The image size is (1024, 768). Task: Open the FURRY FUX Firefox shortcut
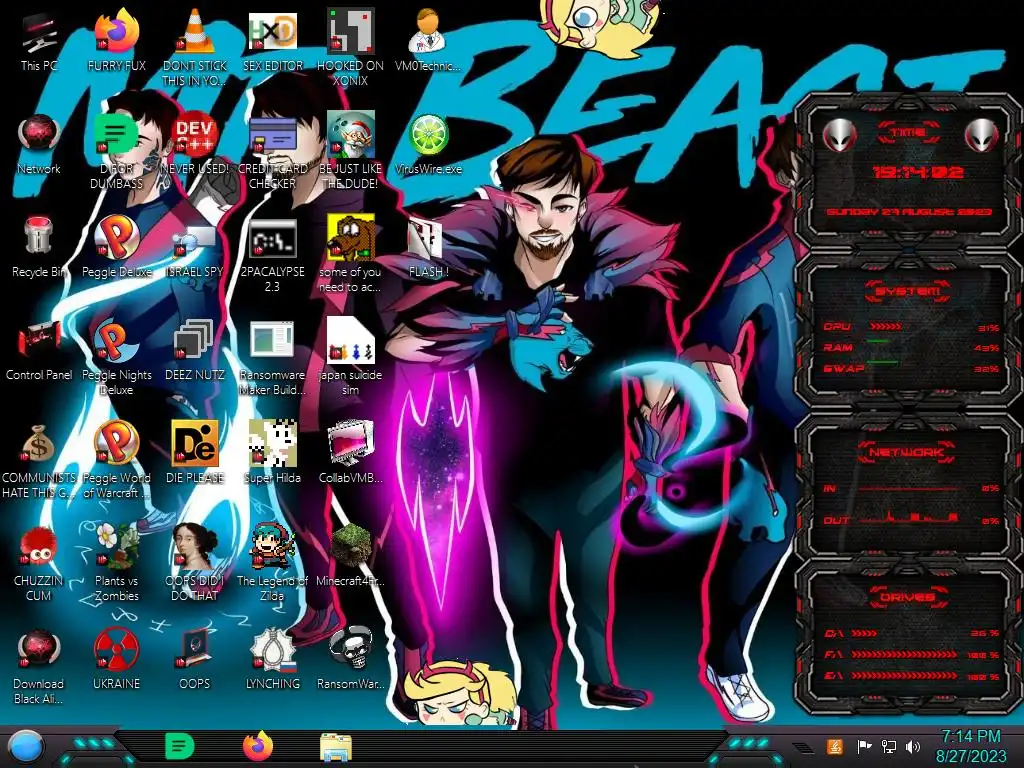click(116, 39)
